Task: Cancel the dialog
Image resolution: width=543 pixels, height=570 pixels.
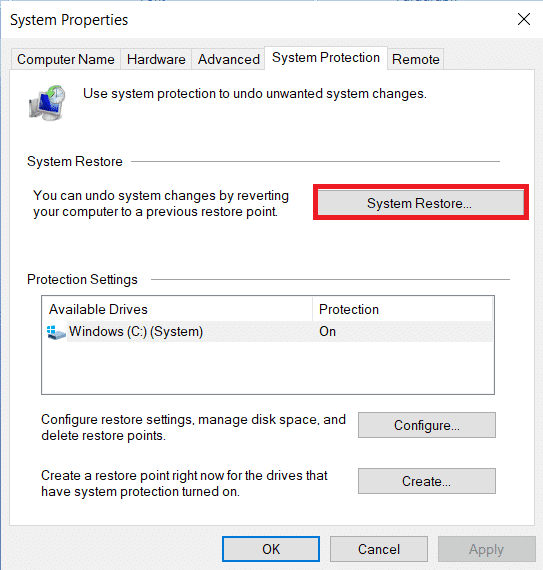Action: (x=379, y=549)
